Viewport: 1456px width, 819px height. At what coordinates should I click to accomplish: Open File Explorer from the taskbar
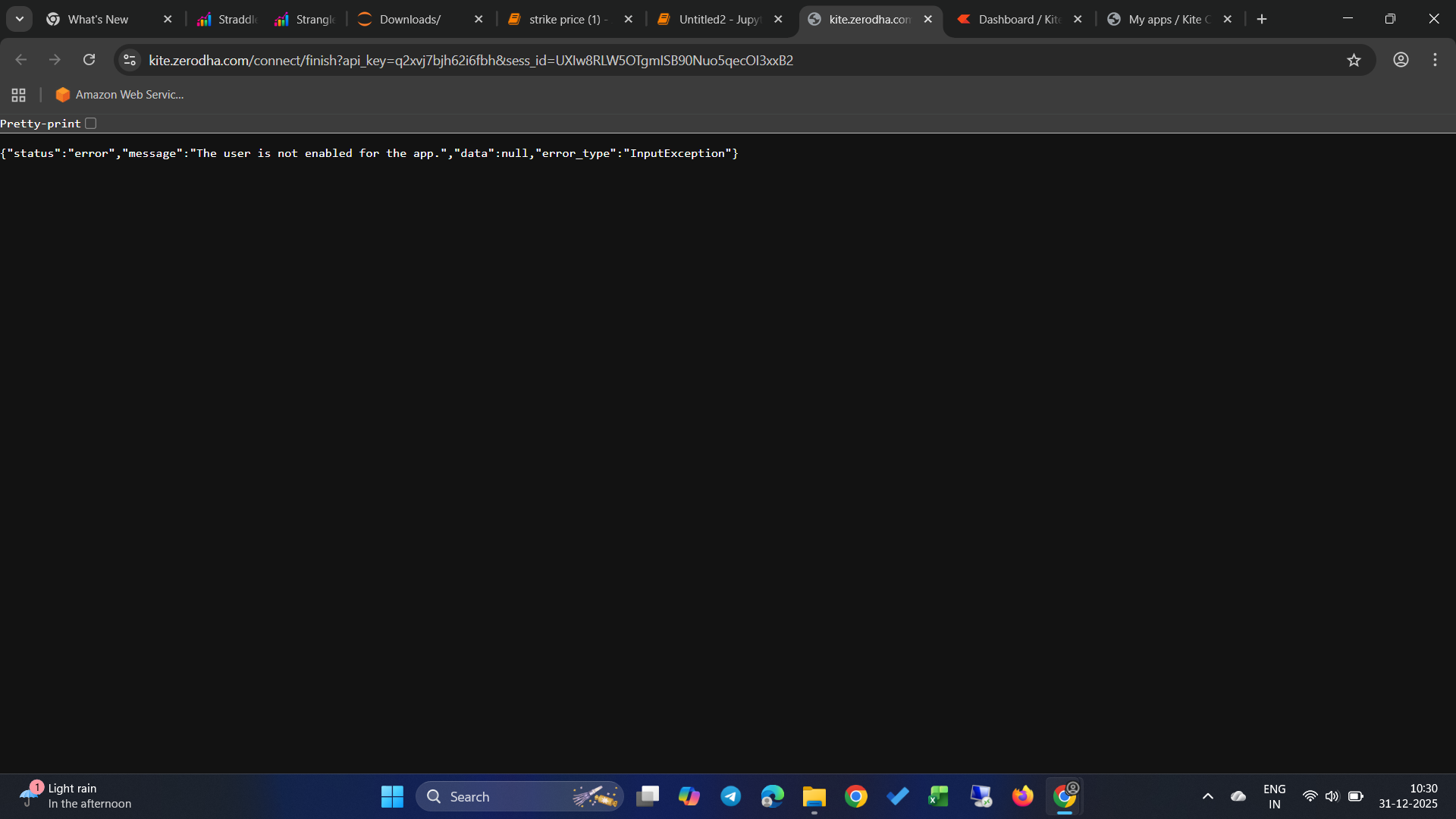point(814,796)
